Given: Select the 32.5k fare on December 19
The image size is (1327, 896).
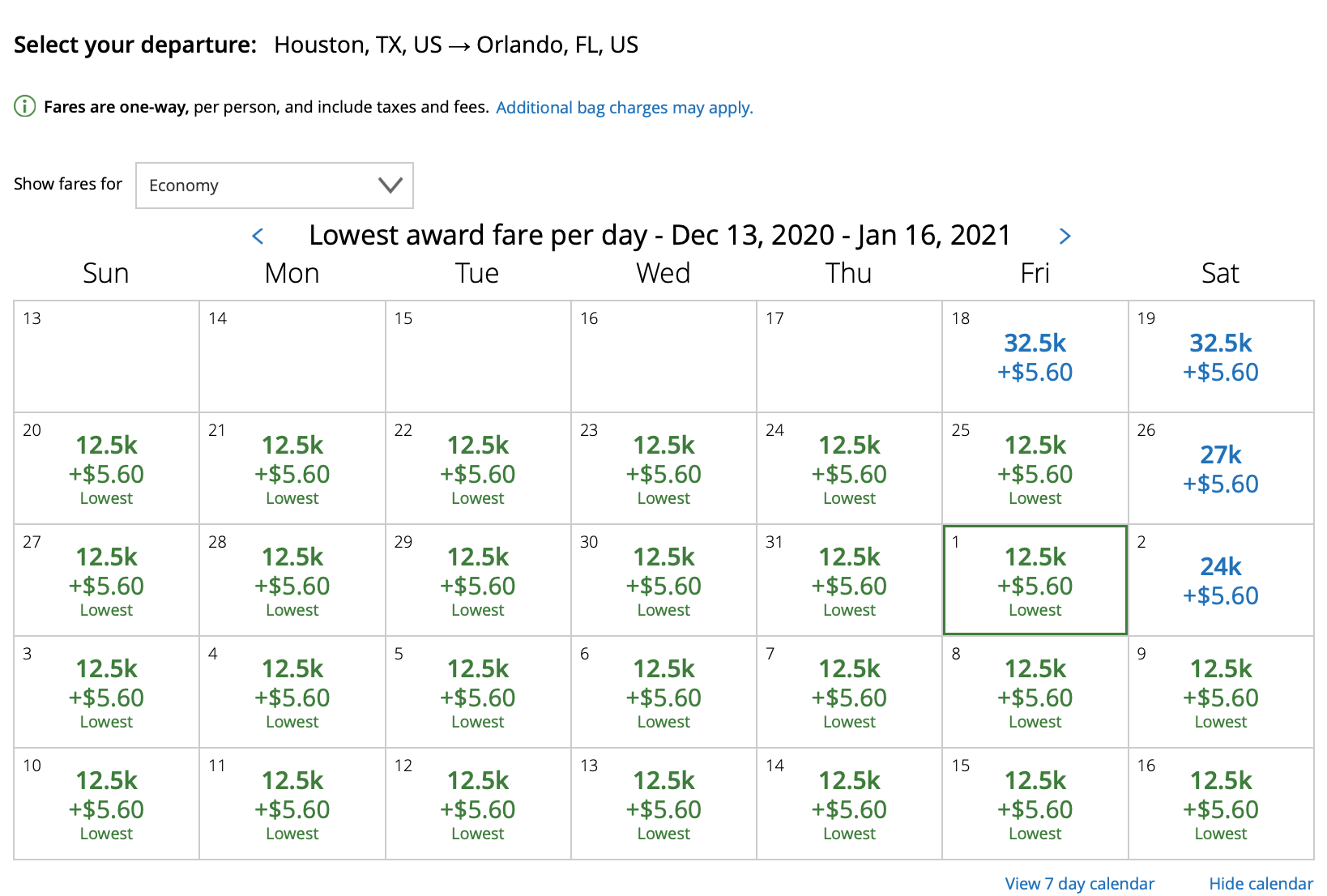Looking at the screenshot, I should pos(1220,356).
